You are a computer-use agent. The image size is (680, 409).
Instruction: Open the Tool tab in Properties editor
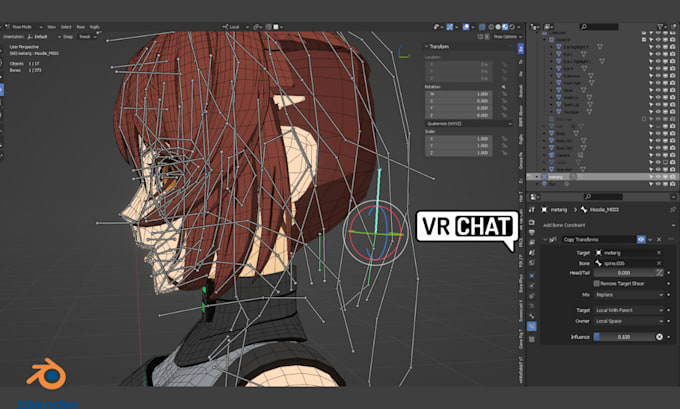click(532, 210)
